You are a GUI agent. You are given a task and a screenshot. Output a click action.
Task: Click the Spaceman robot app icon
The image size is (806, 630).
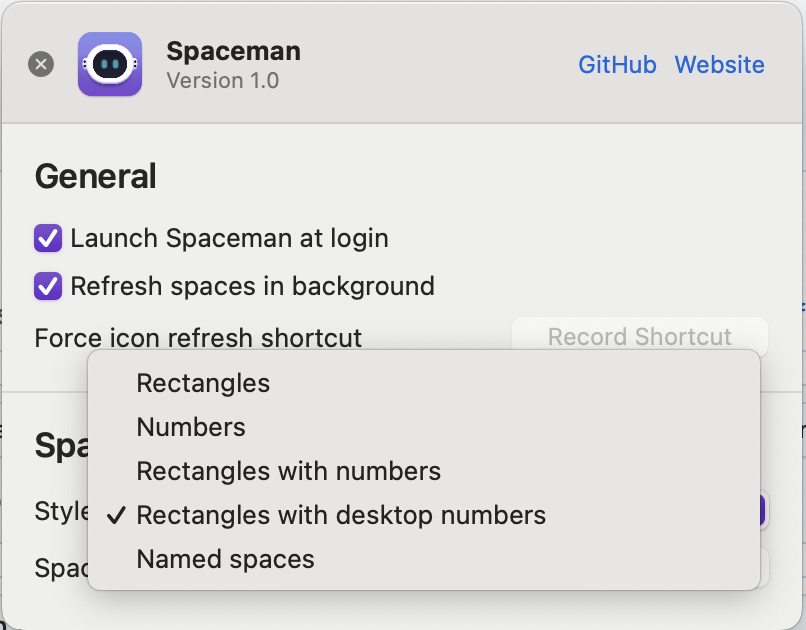110,65
